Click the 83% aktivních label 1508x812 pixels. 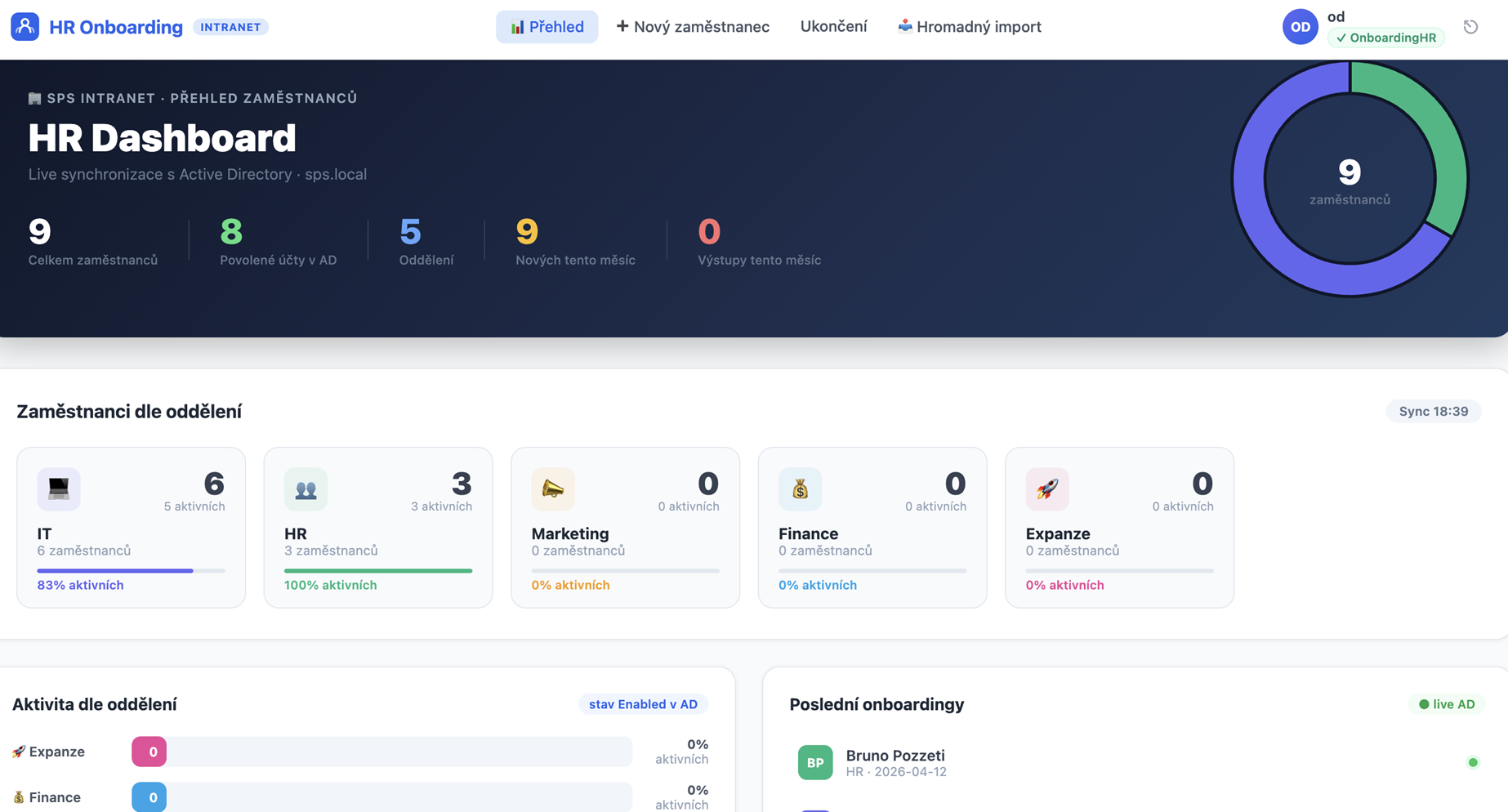(x=80, y=585)
